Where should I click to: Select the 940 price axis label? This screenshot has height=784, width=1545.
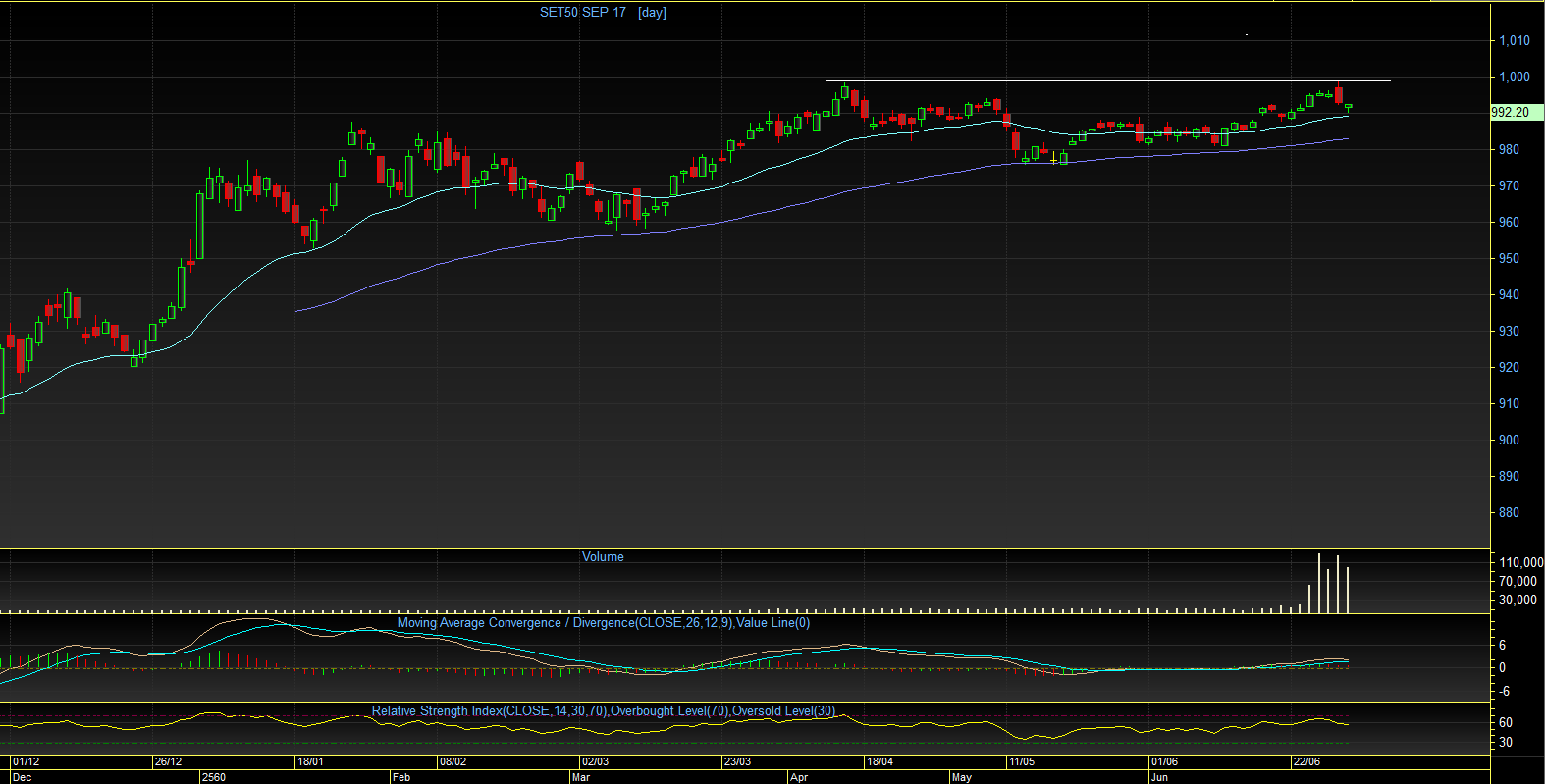[1509, 294]
